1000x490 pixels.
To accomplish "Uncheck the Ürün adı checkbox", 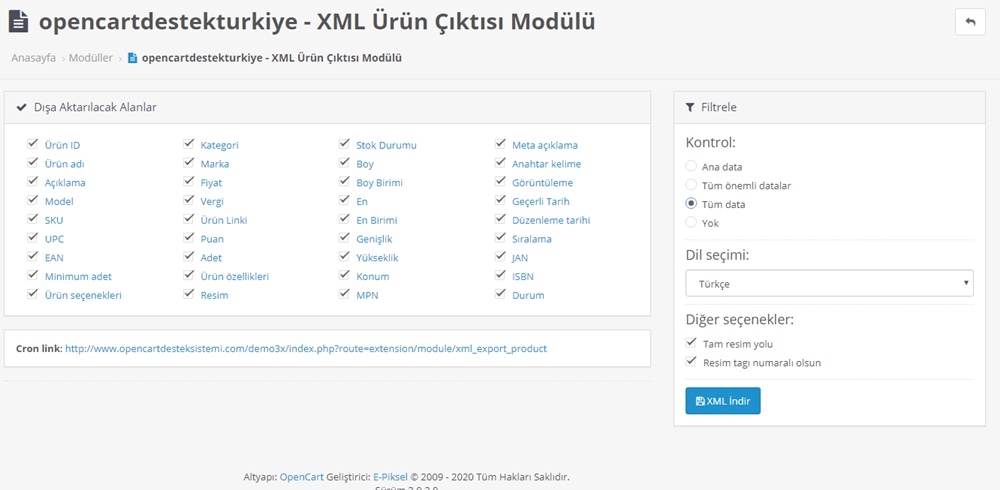I will click(32, 162).
